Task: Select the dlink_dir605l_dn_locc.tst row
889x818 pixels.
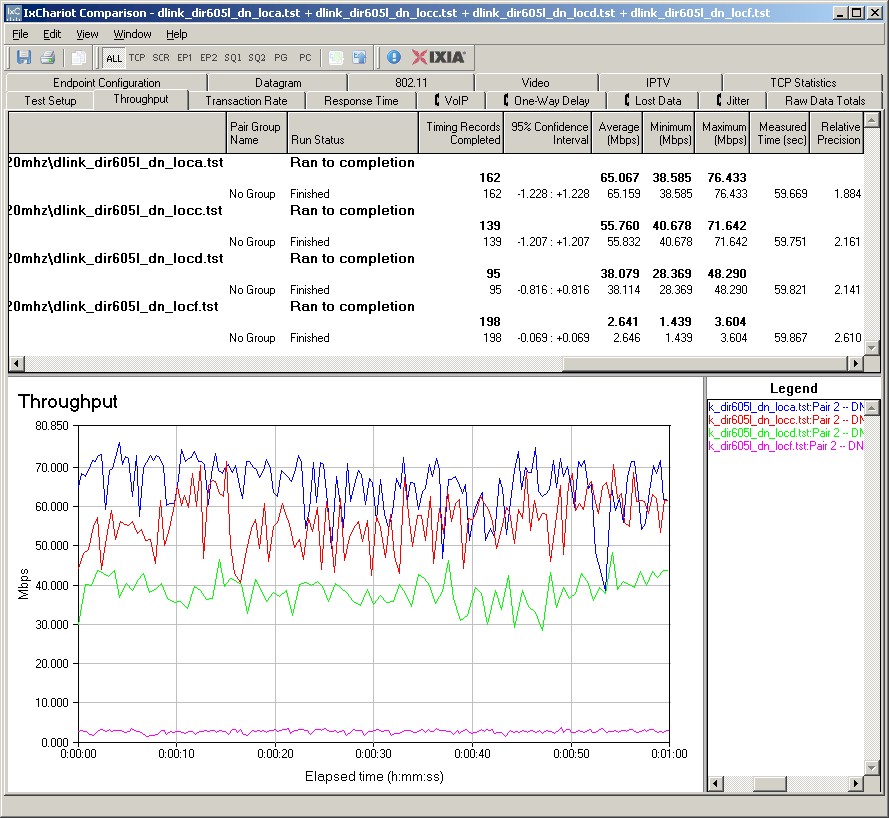Action: tap(435, 211)
